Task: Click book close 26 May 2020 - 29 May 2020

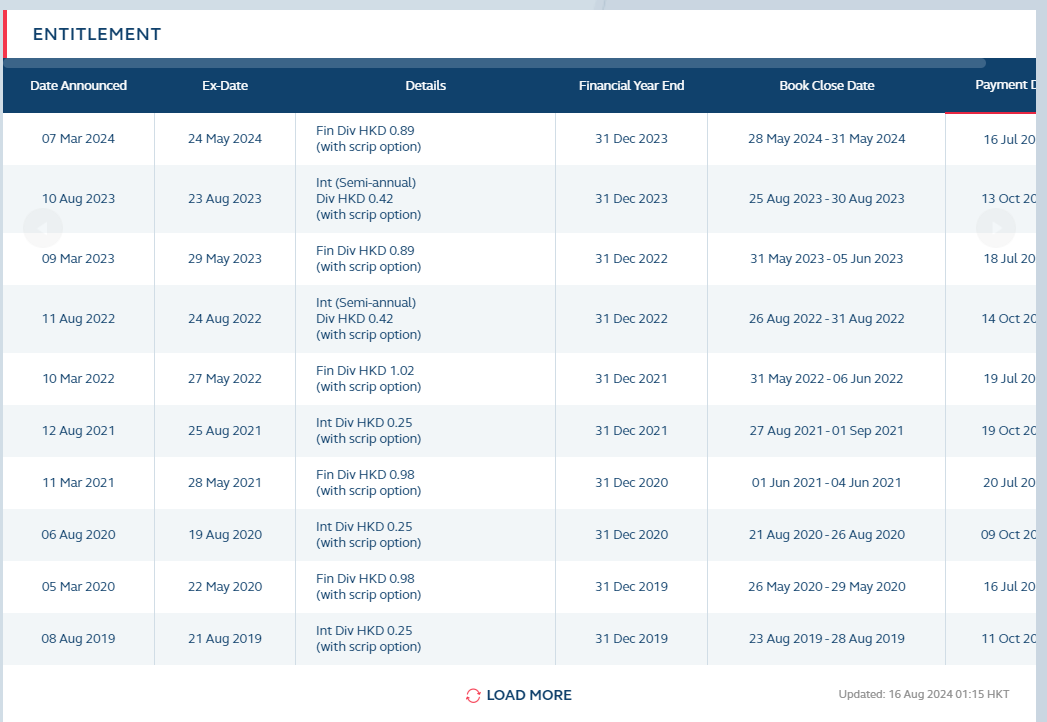Action: click(x=827, y=586)
